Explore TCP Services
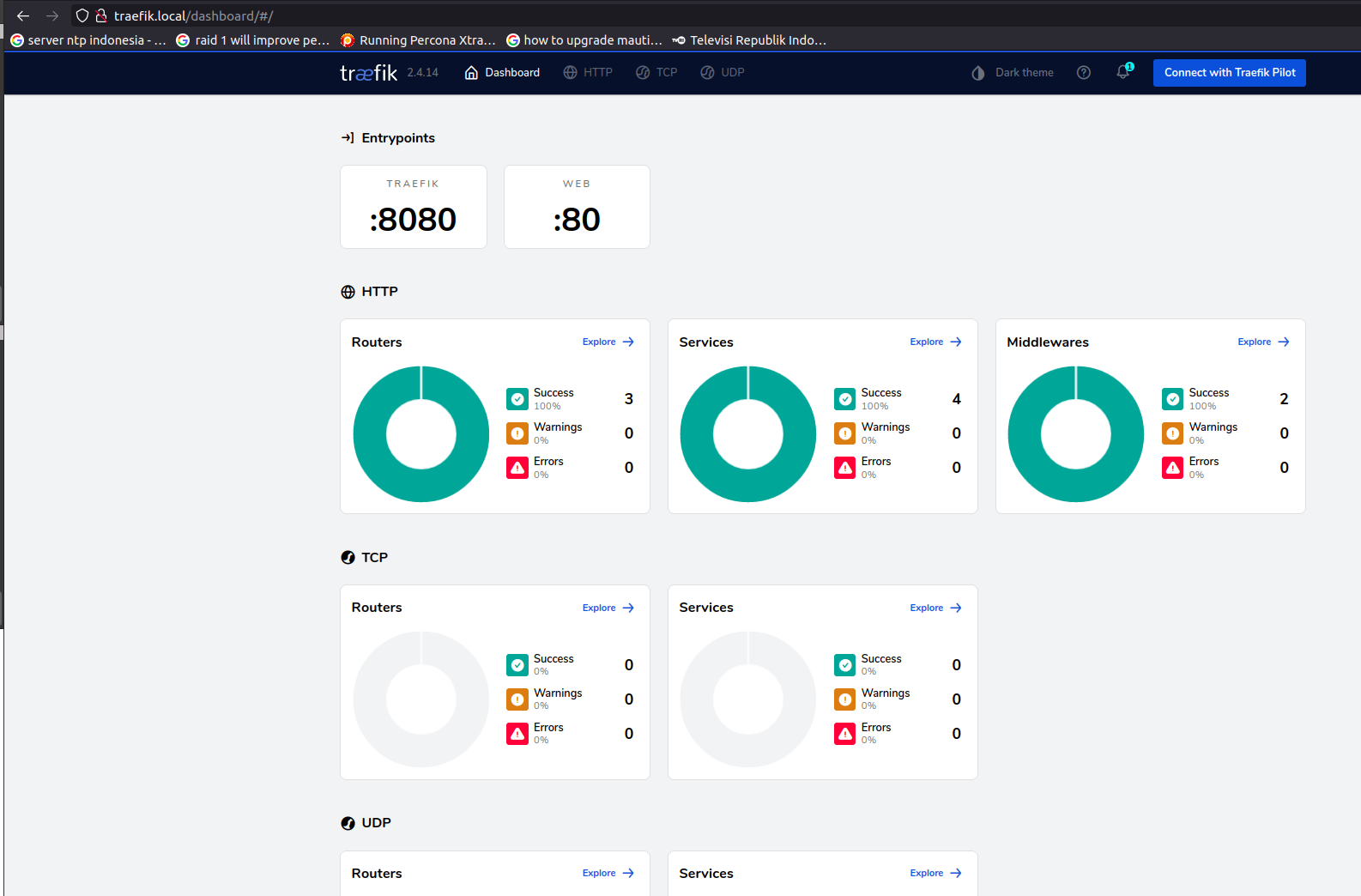 [936, 608]
